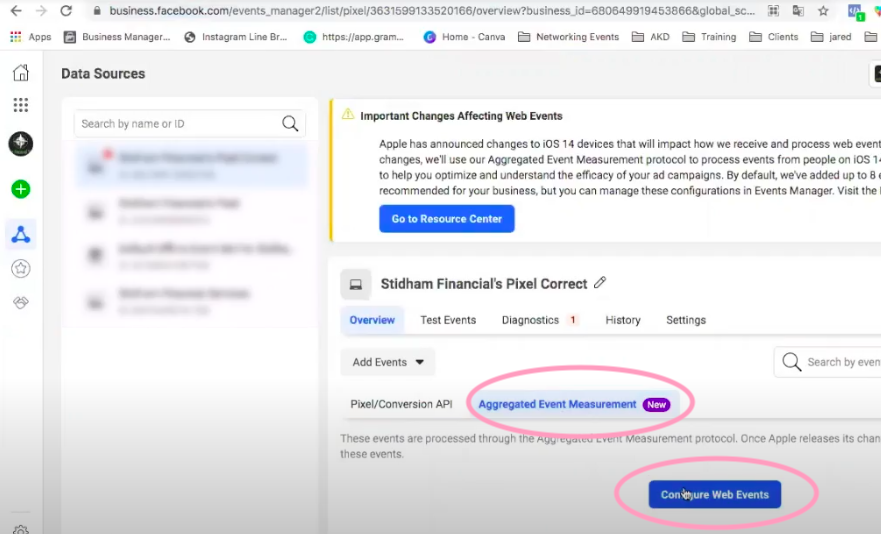881x534 pixels.
Task: Open Diagnostics tab
Action: click(x=539, y=320)
